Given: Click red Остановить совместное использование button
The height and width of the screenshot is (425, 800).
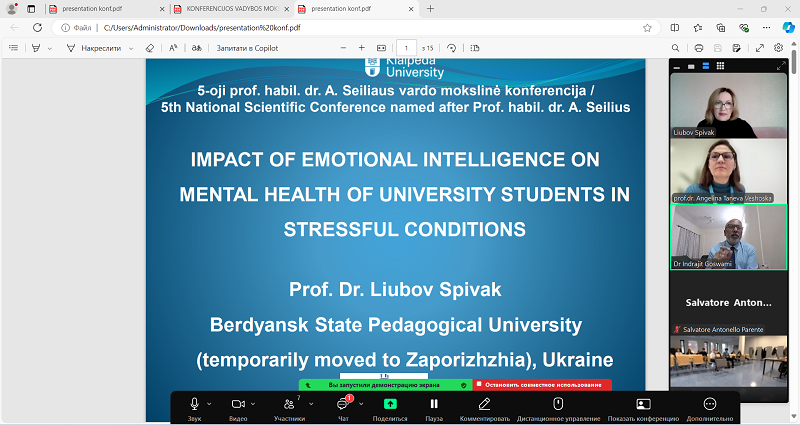Looking at the screenshot, I should point(542,385).
